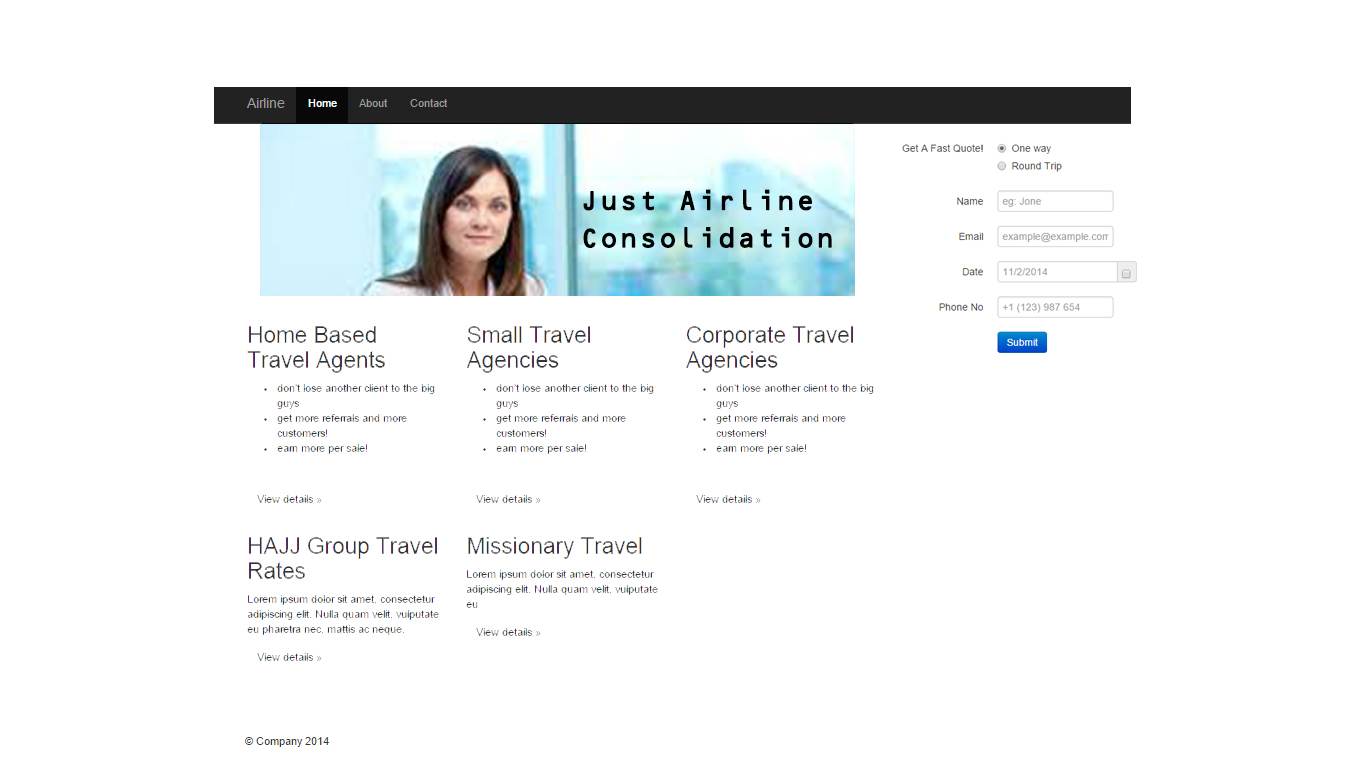Select the One way radio button
Image resolution: width=1366 pixels, height=768 pixels.
[x=1002, y=148]
